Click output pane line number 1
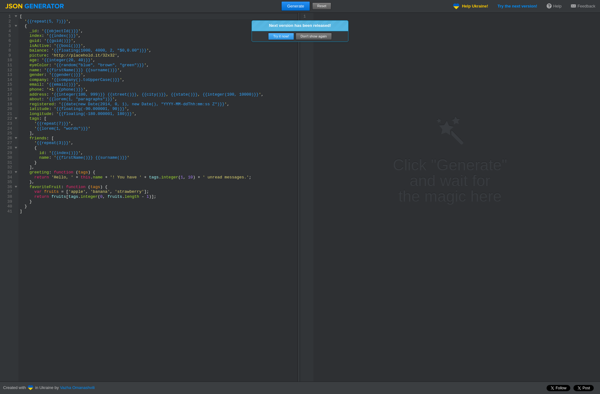This screenshot has width=600, height=394. point(305,16)
